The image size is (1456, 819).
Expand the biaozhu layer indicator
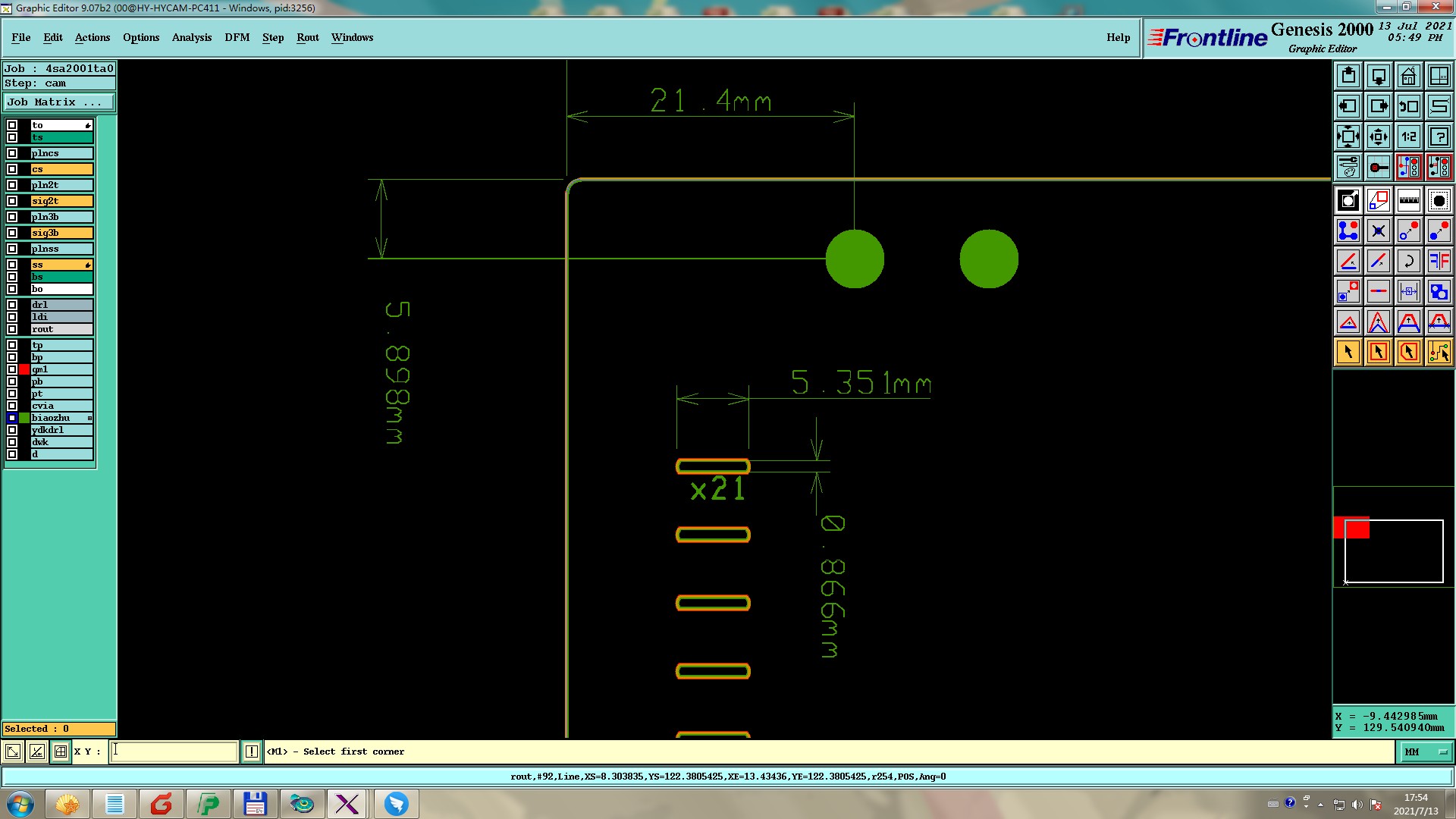click(x=89, y=418)
